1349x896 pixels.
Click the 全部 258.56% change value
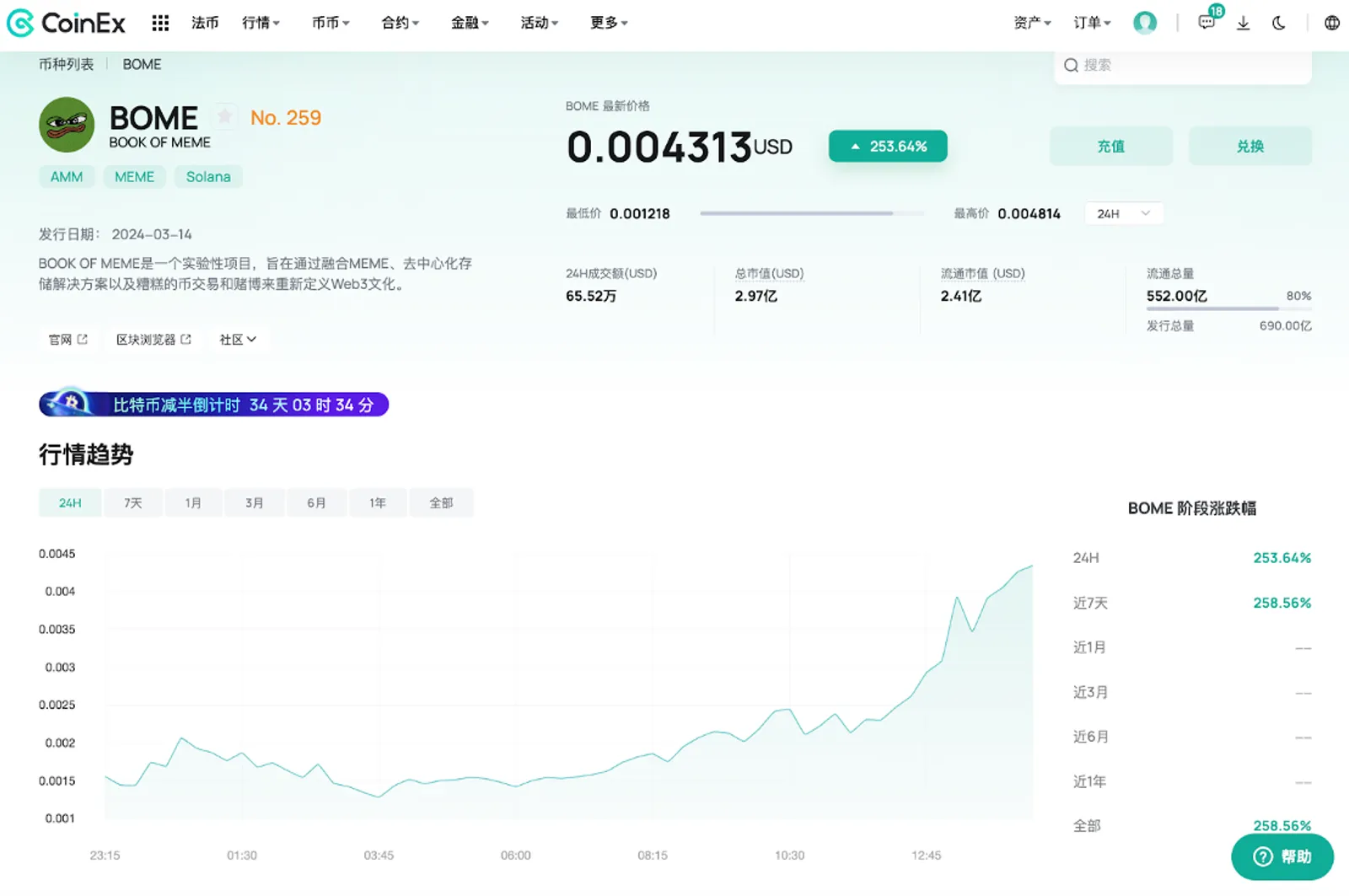[x=1282, y=826]
